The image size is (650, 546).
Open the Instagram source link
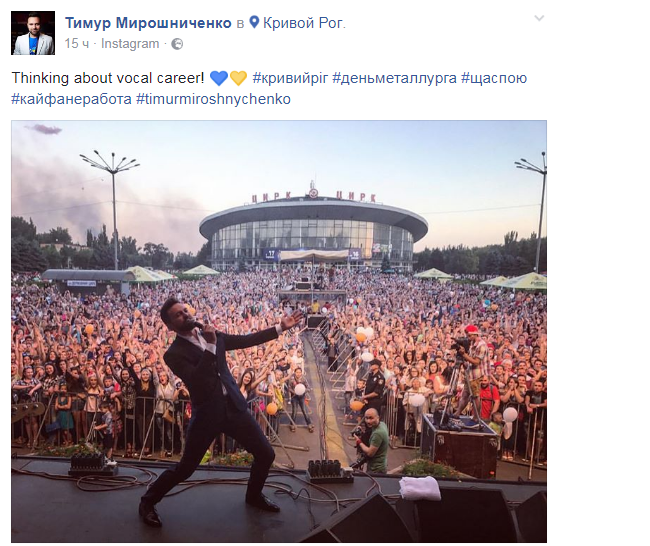pos(130,44)
